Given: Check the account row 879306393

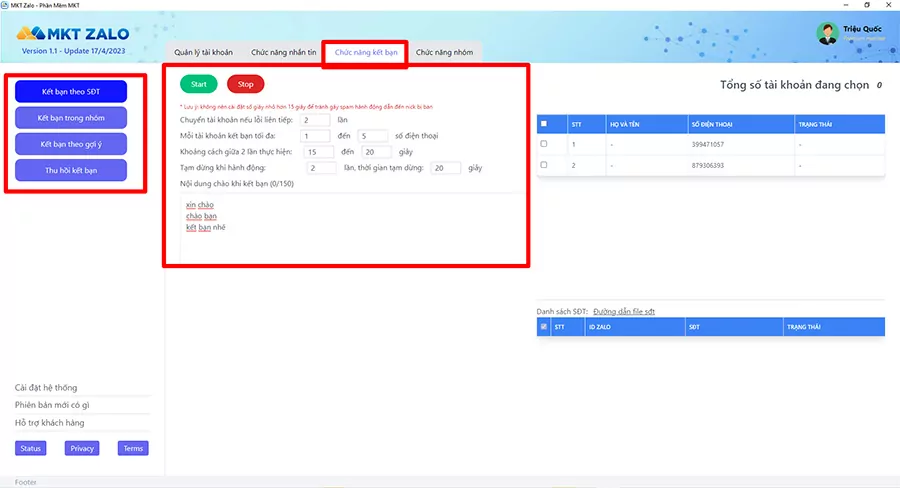Looking at the screenshot, I should (x=544, y=165).
